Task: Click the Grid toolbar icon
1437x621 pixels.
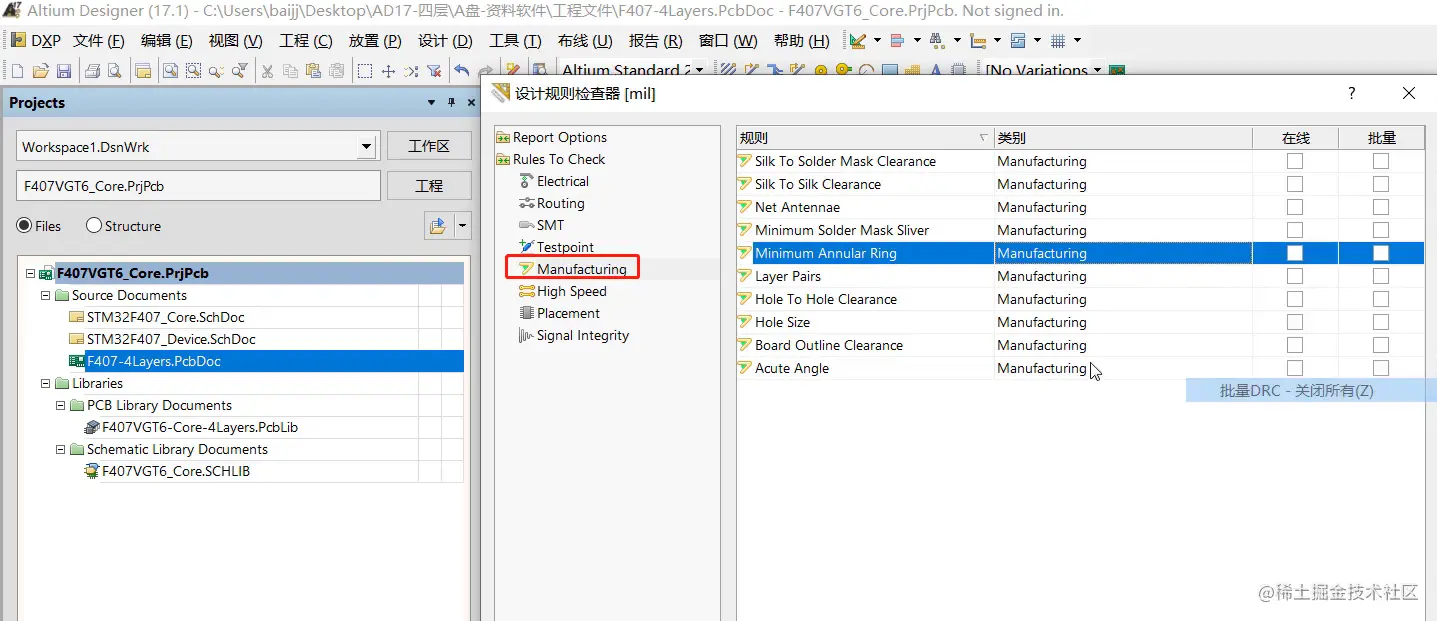Action: pyautogui.click(x=1058, y=41)
